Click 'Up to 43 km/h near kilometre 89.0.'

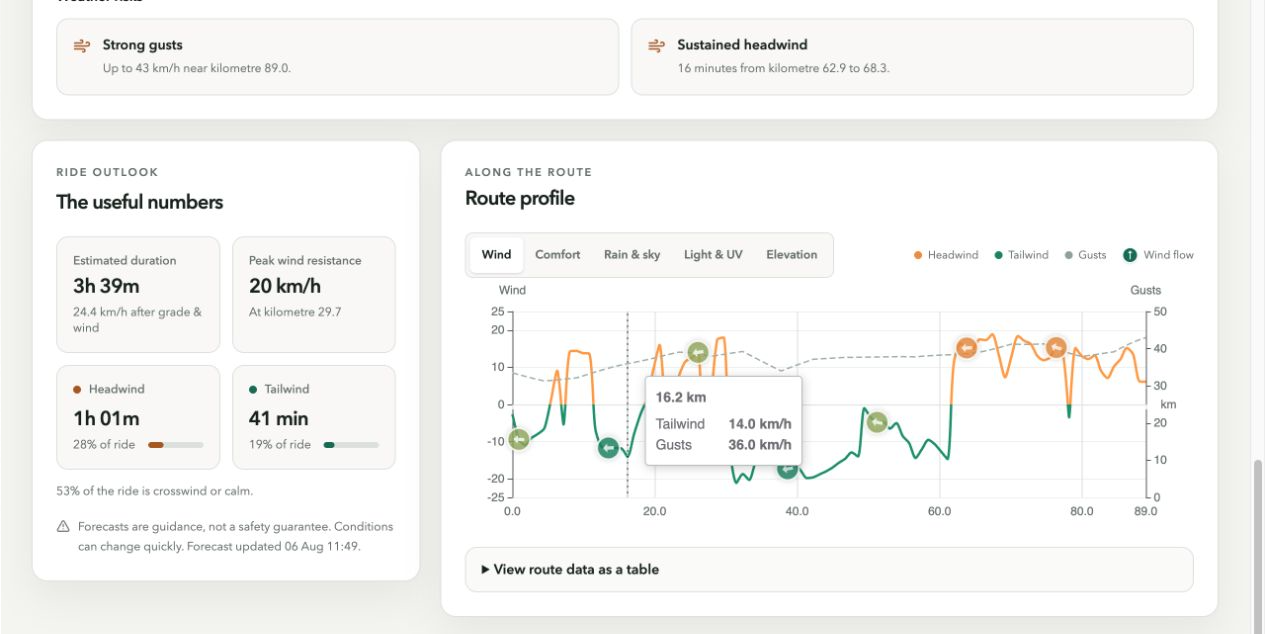tap(197, 69)
